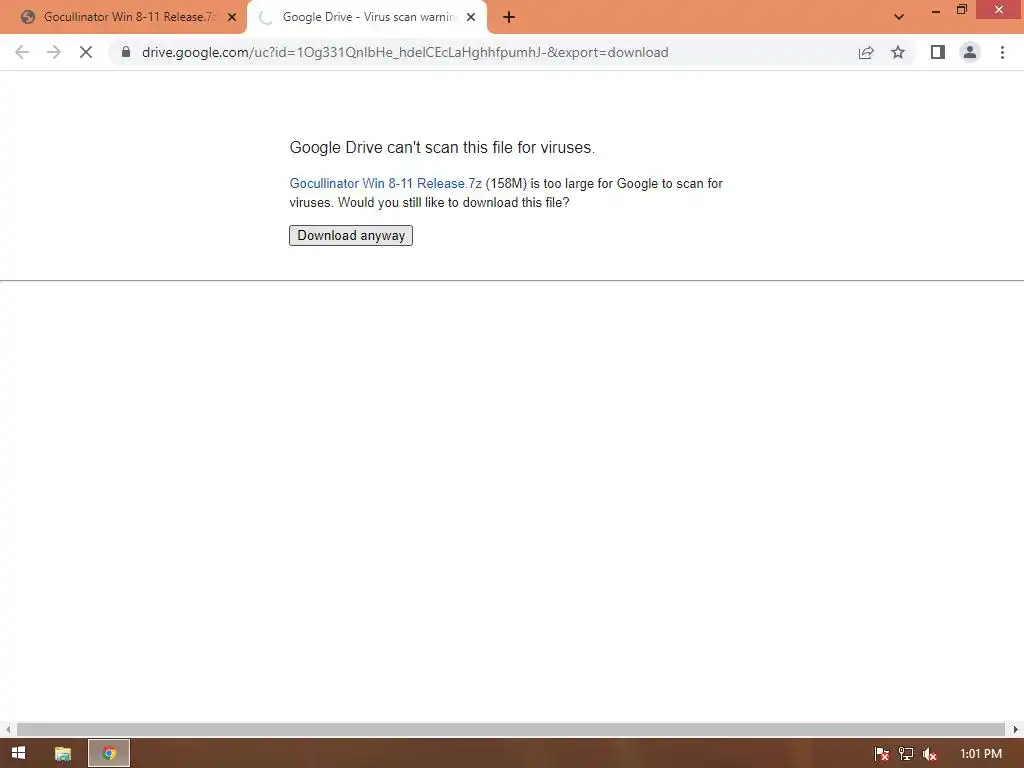The height and width of the screenshot is (768, 1024).
Task: Click the scroll right arrow
Action: pos(1016,729)
